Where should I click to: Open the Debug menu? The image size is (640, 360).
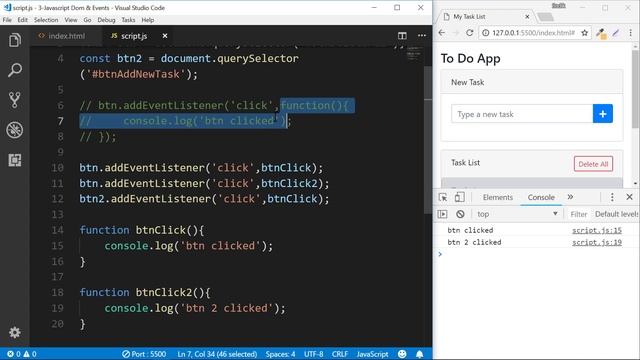click(x=106, y=20)
